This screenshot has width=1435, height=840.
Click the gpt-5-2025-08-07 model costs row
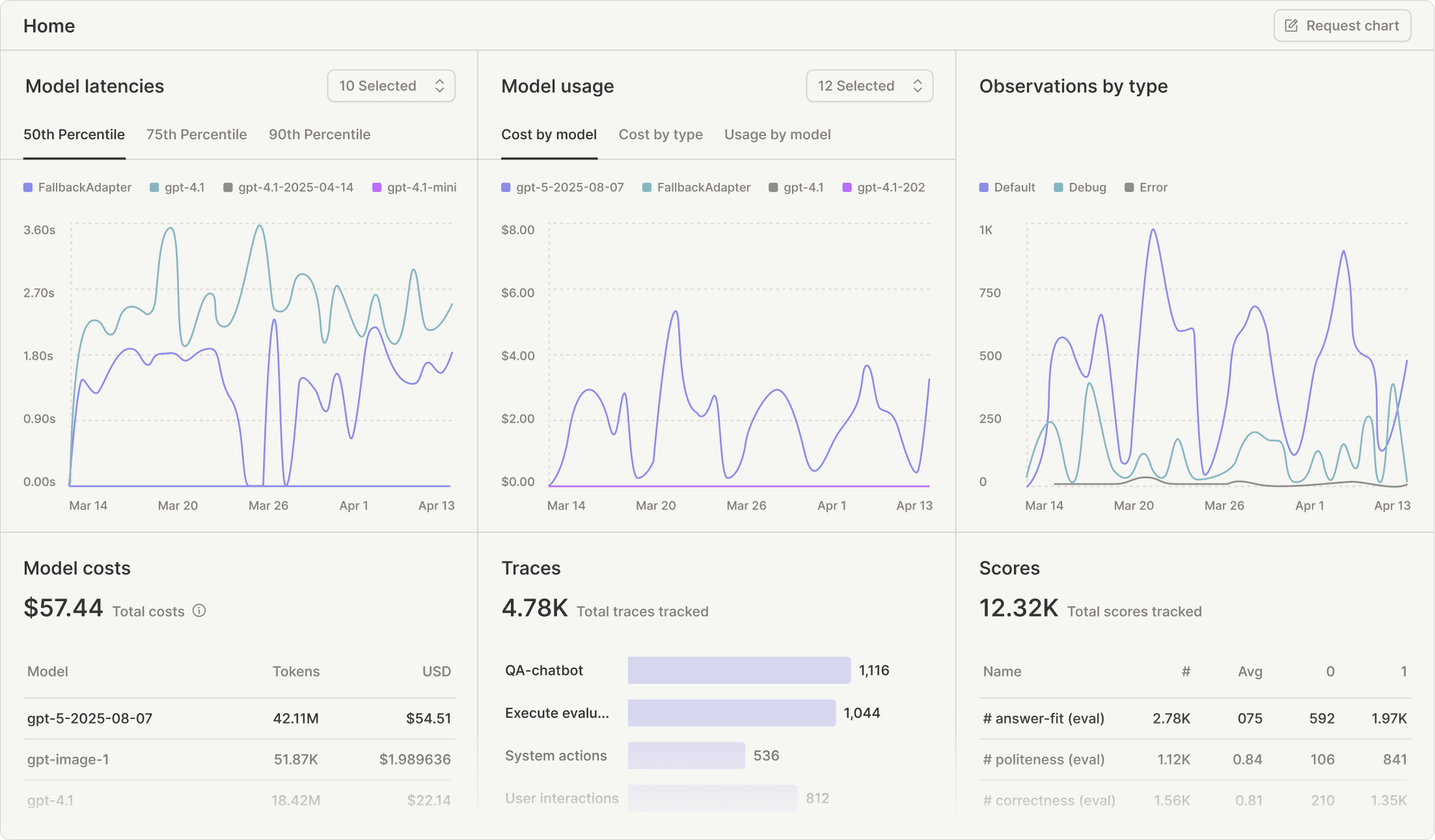(x=239, y=718)
